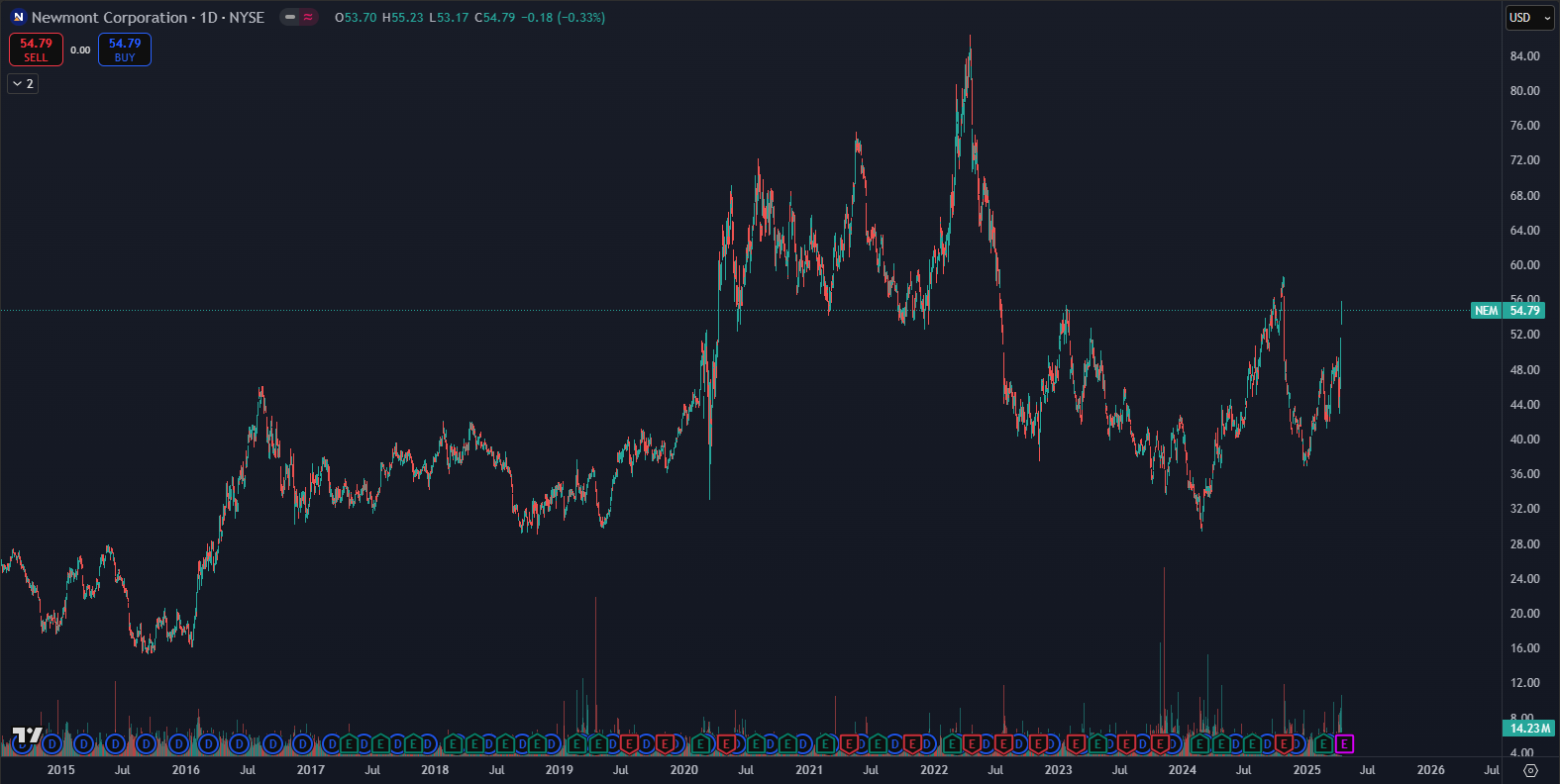Click the NYSE exchange label in the title
This screenshot has height=784, width=1560.
coord(247,18)
